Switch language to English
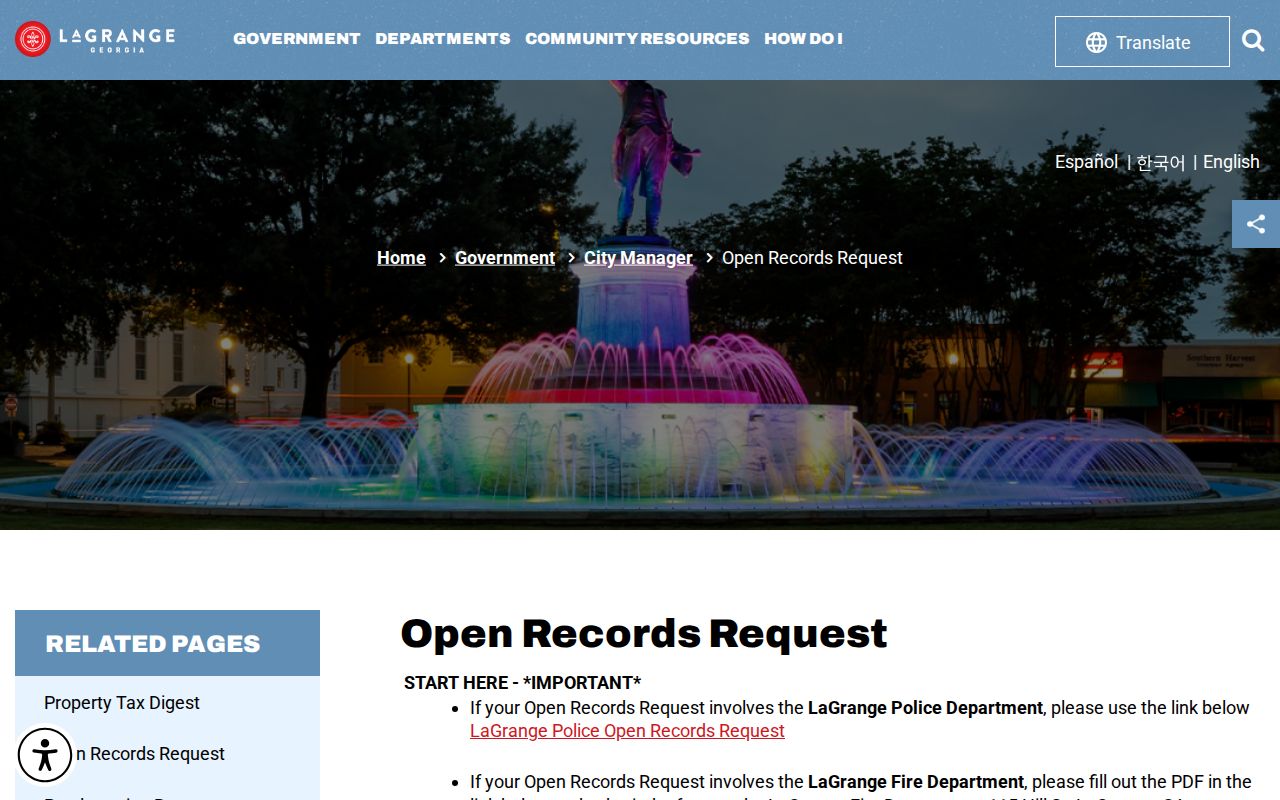This screenshot has width=1280, height=800. [1231, 162]
